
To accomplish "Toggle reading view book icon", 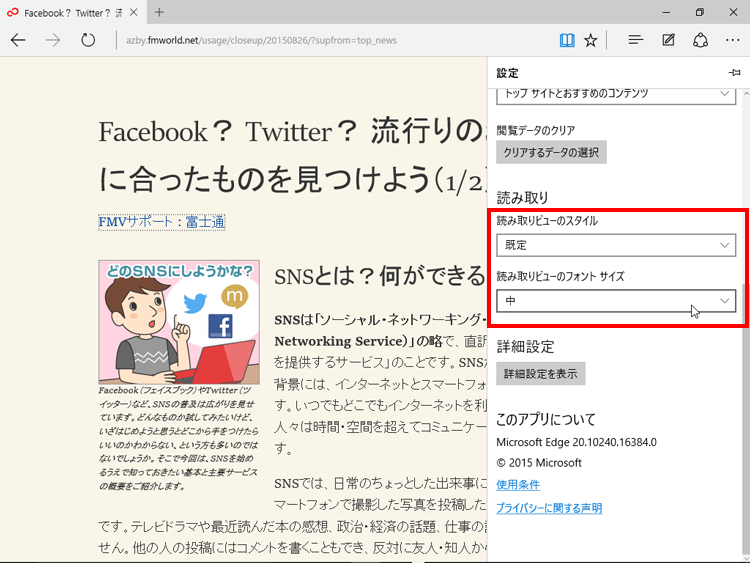I will 567,40.
